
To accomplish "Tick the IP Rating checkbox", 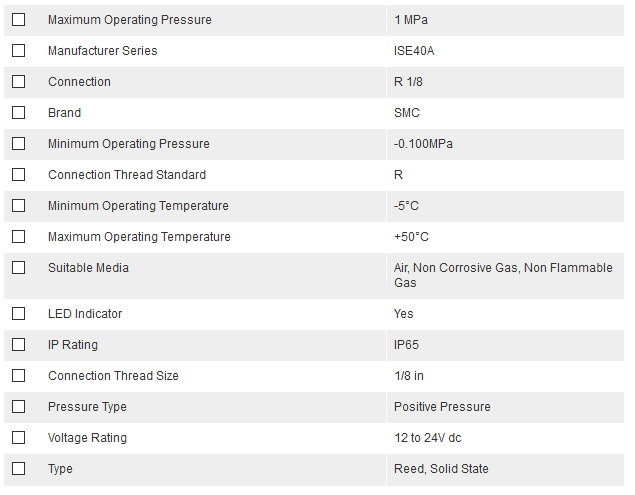I will coord(19,344).
